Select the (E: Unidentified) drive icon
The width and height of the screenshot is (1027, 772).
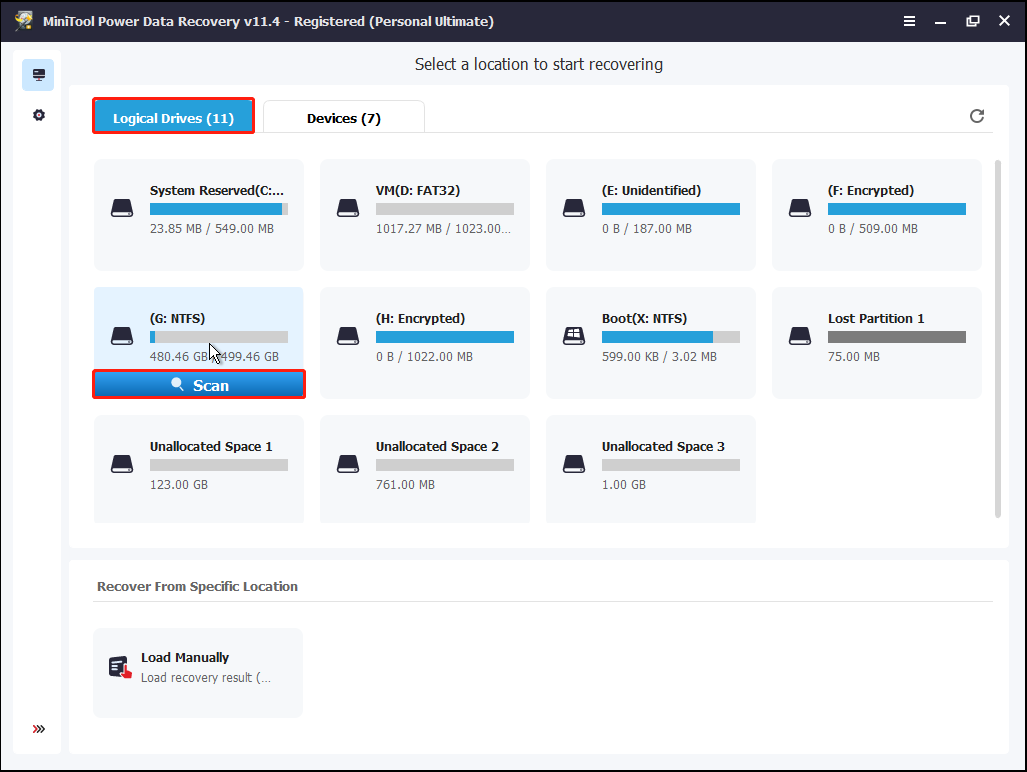574,208
